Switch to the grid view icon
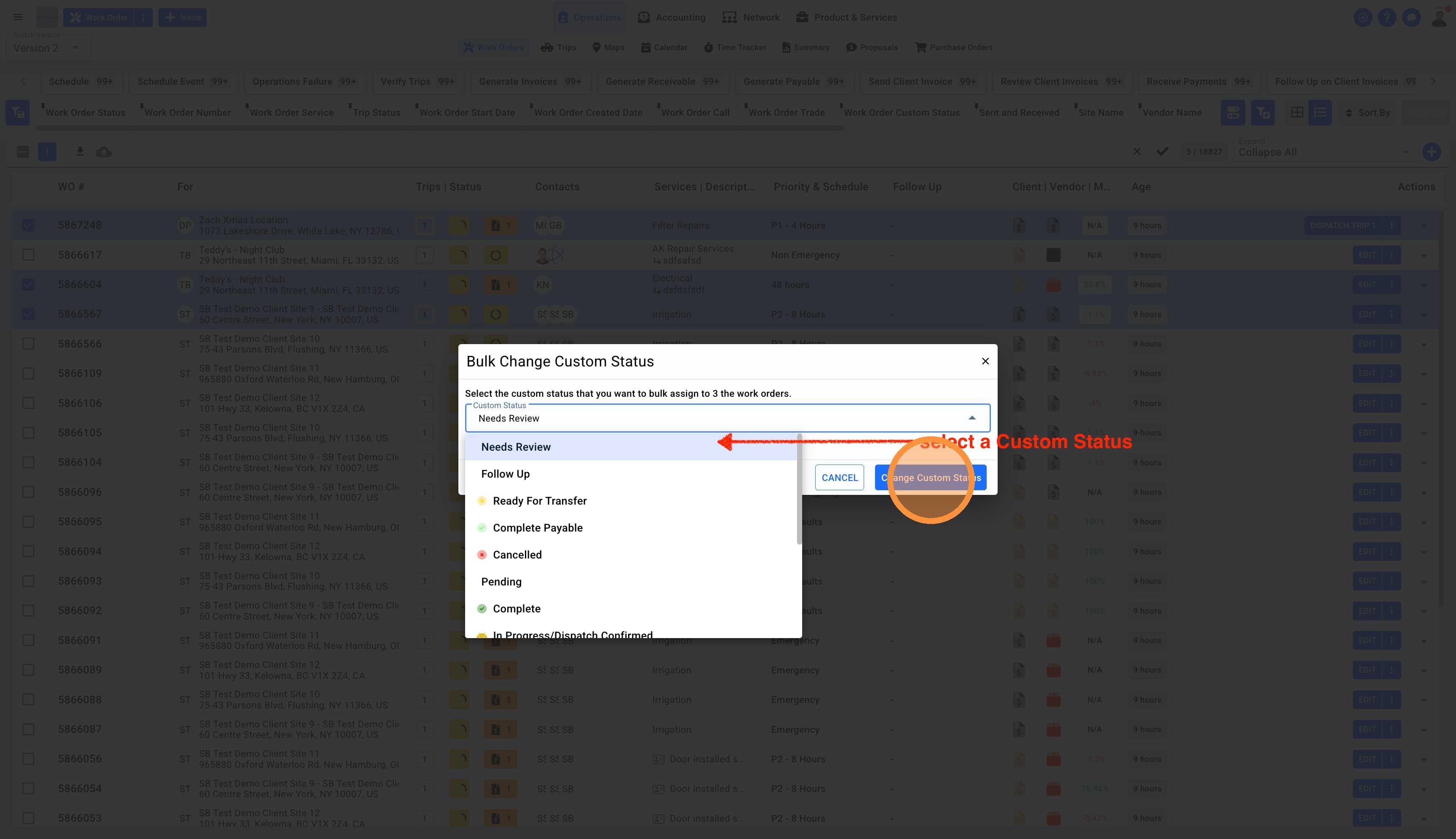The image size is (1456, 839). tap(1297, 112)
